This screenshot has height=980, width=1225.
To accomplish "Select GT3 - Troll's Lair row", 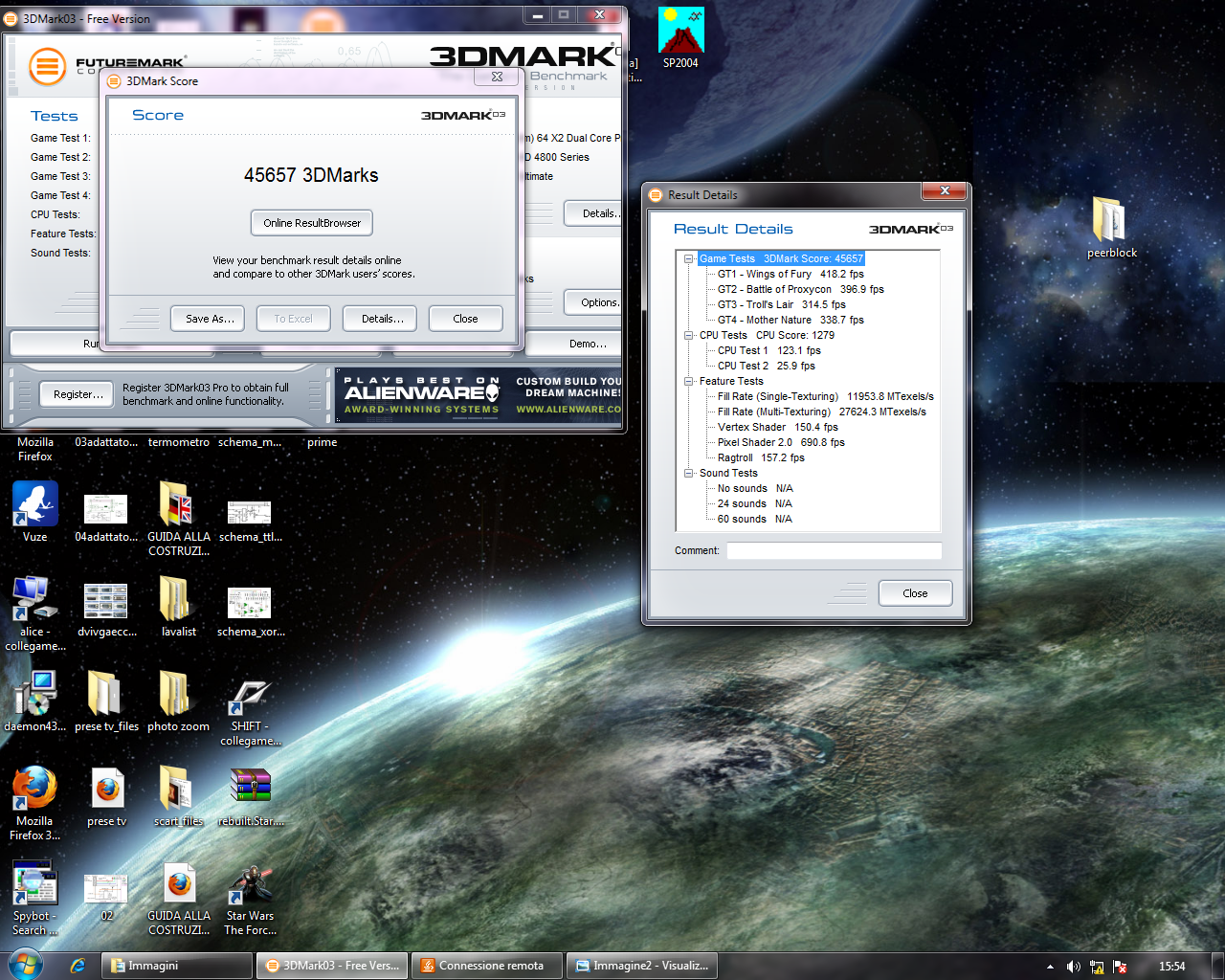I will click(x=782, y=304).
